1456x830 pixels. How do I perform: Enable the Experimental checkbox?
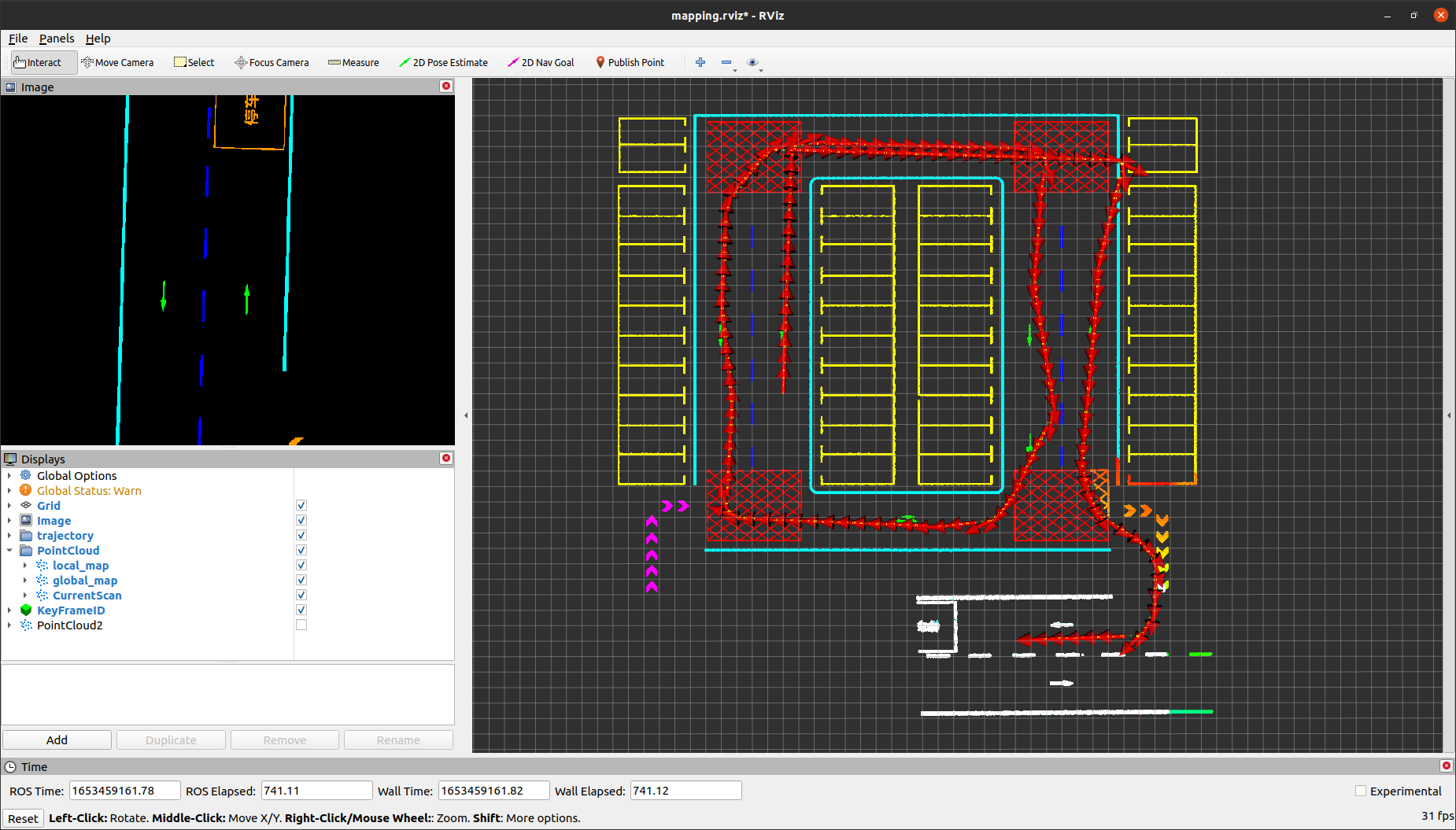[x=1360, y=791]
